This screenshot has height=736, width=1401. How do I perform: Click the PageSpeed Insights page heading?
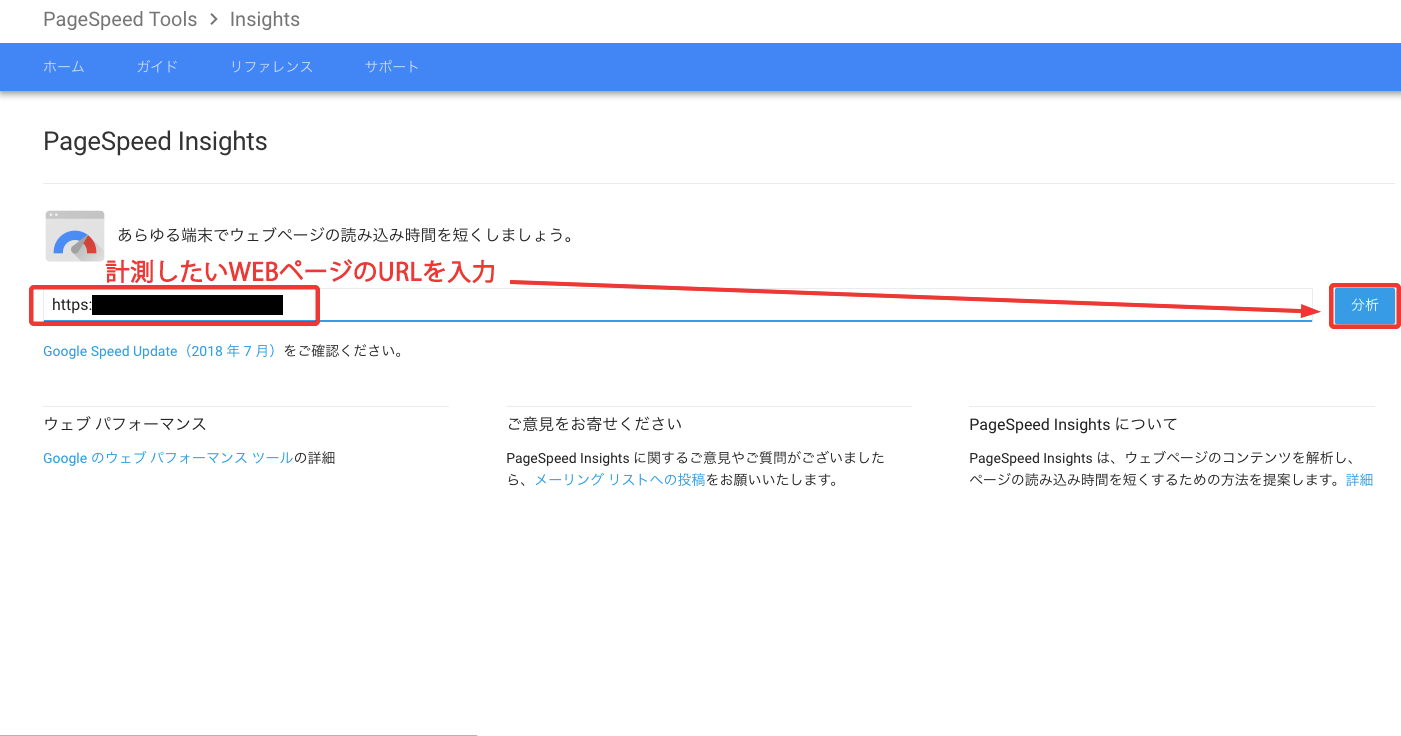point(155,142)
